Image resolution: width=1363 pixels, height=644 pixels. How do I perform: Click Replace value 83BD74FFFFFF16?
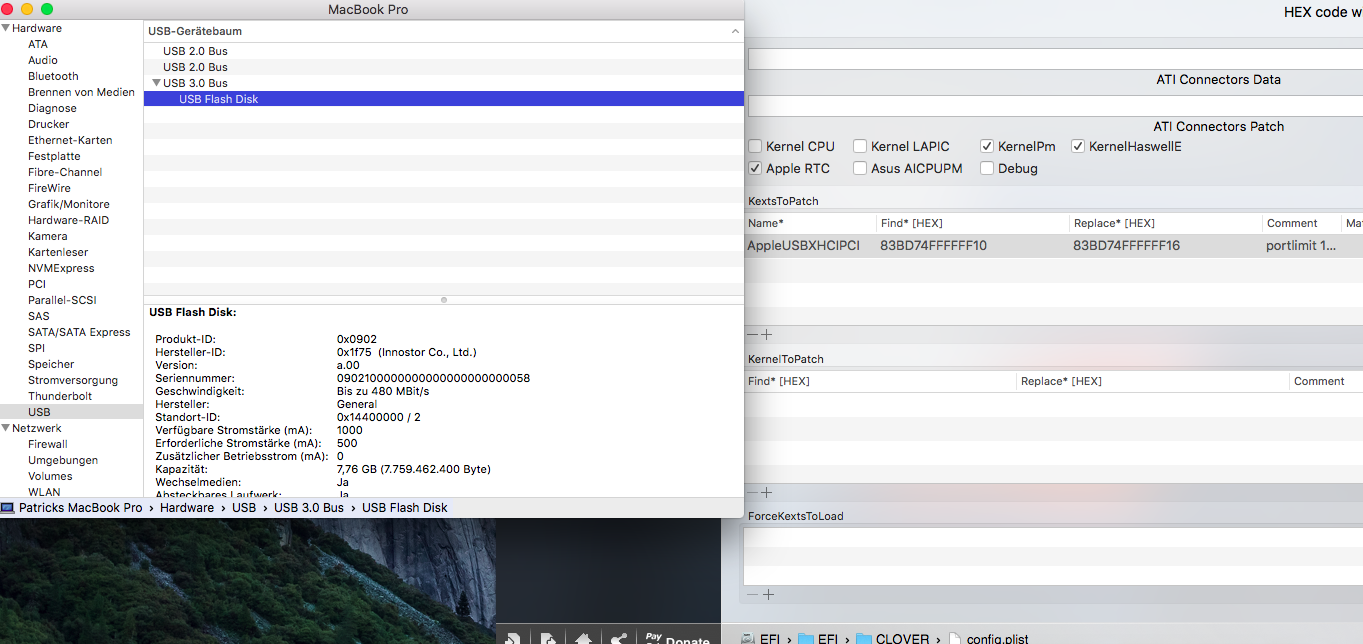point(1127,246)
